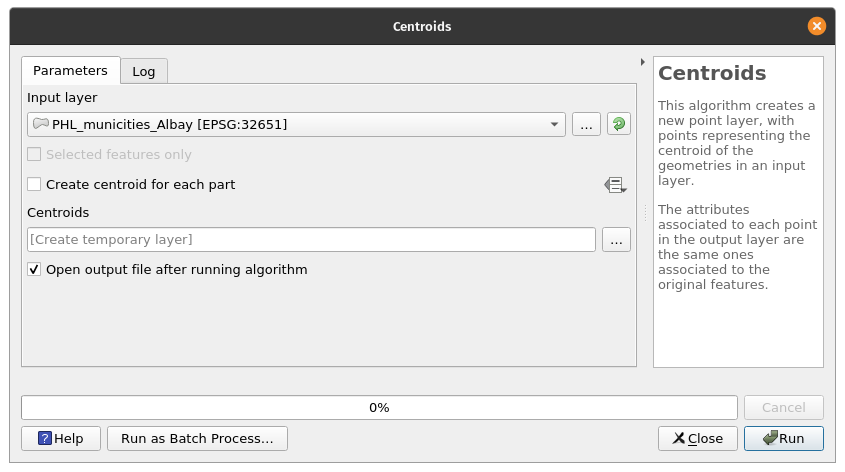
Task: Click the Centroids output path field
Action: click(311, 240)
